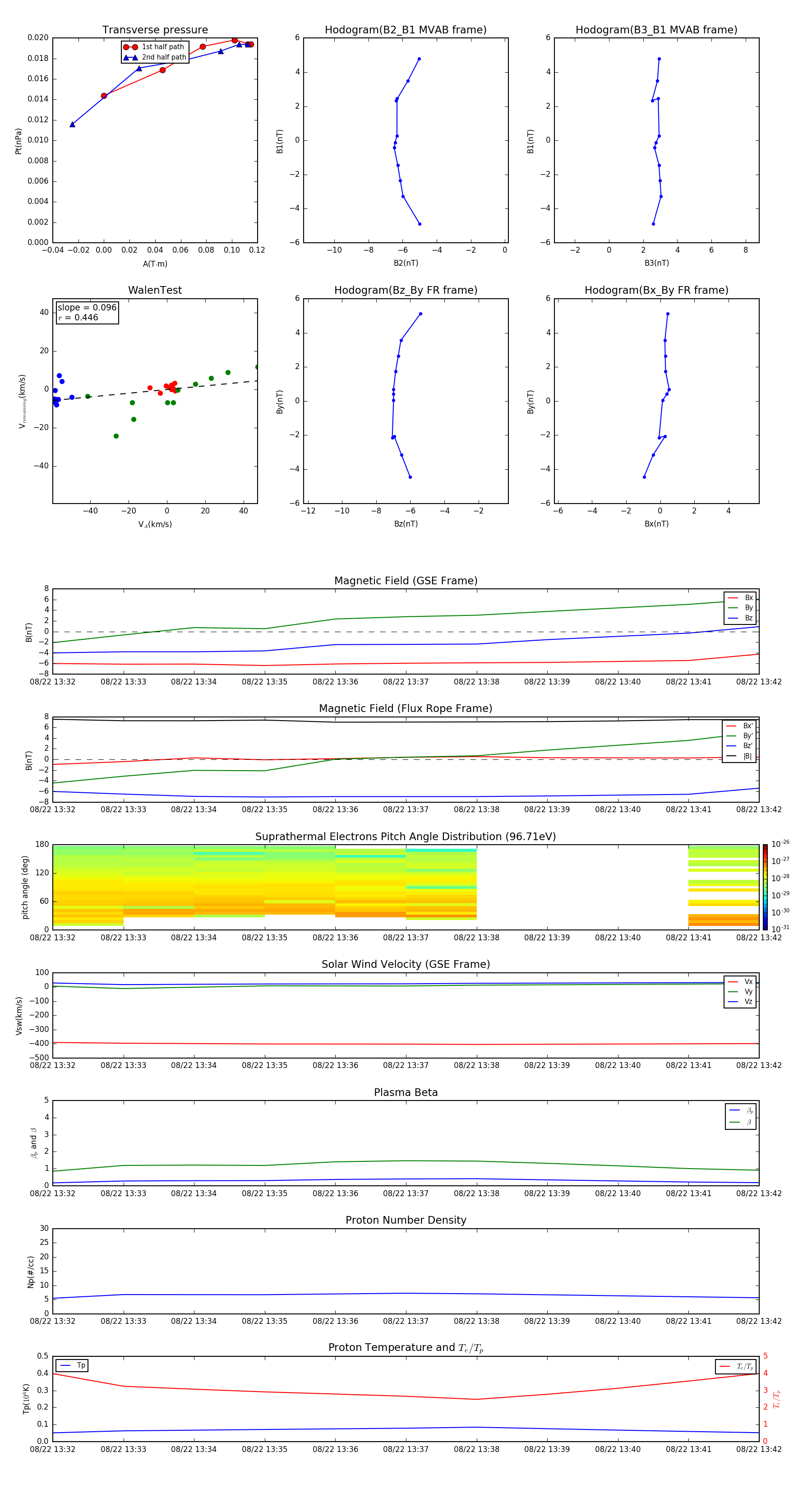Click the red circle "1st half path" legend marker

click(x=130, y=47)
